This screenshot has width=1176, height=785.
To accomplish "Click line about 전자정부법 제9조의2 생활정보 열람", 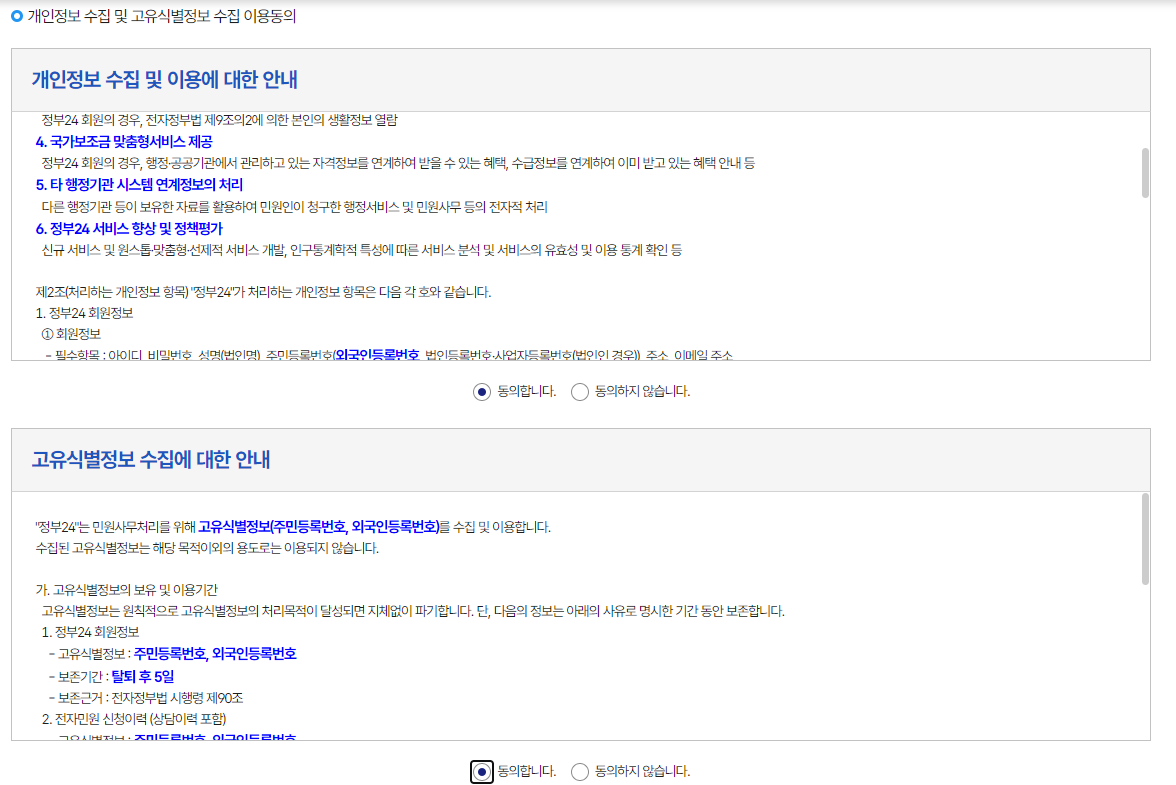I will (x=219, y=120).
